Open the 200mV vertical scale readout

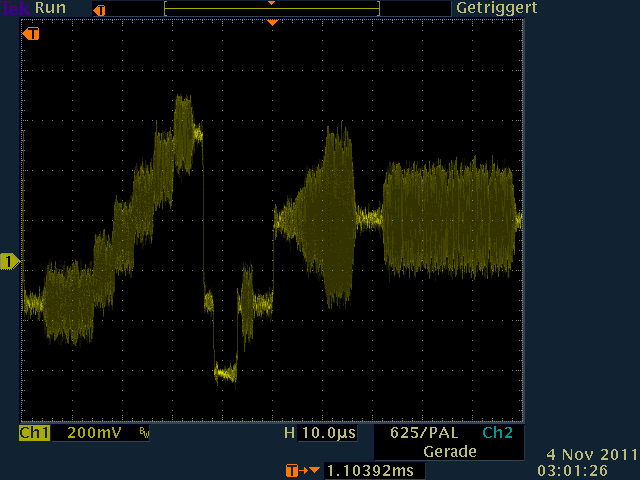(x=95, y=434)
